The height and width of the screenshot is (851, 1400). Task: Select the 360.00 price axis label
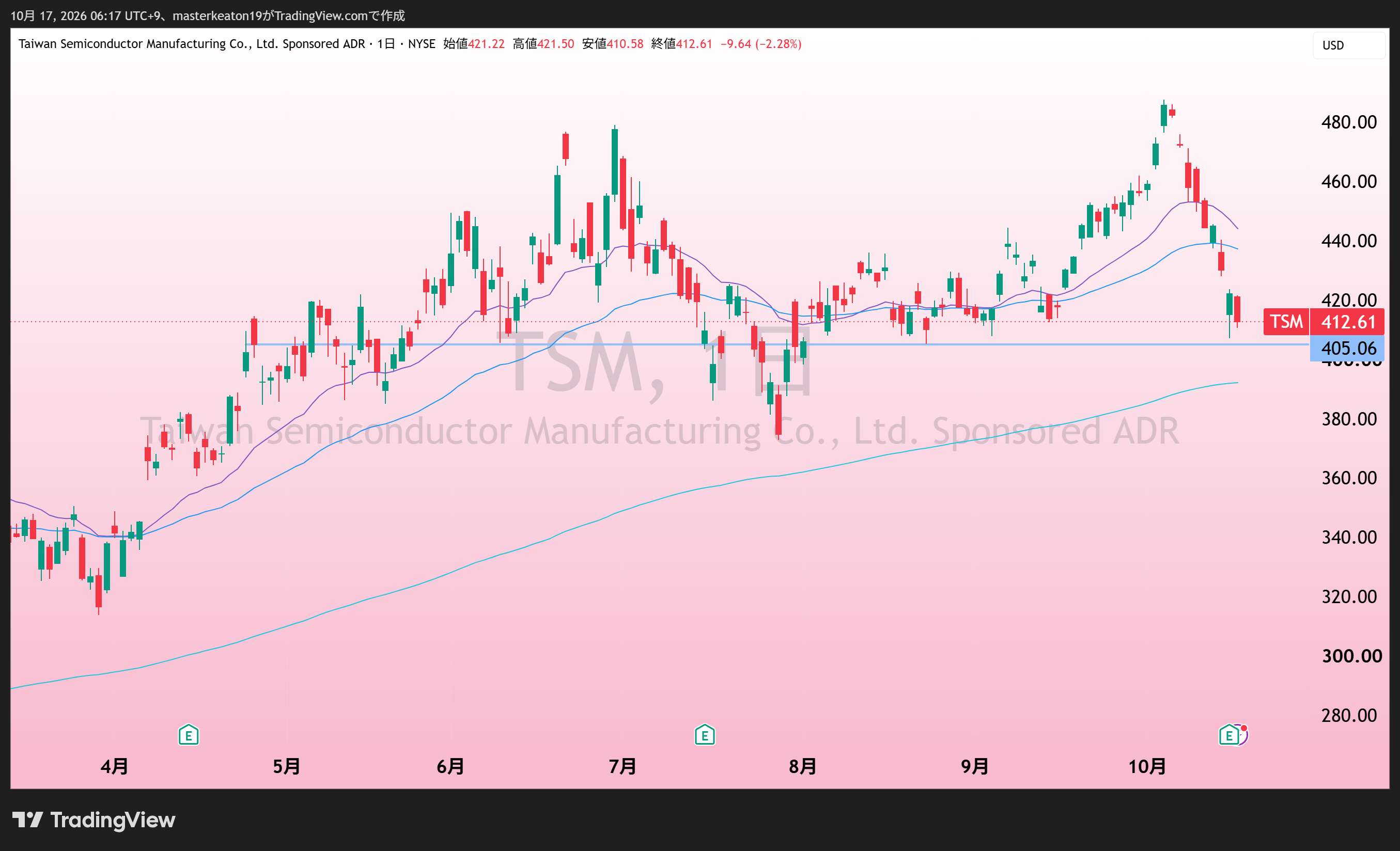tap(1349, 478)
